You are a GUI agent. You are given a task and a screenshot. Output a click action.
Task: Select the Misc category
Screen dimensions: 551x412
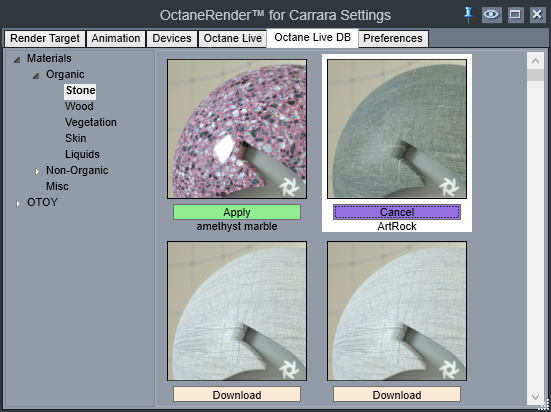click(x=57, y=186)
